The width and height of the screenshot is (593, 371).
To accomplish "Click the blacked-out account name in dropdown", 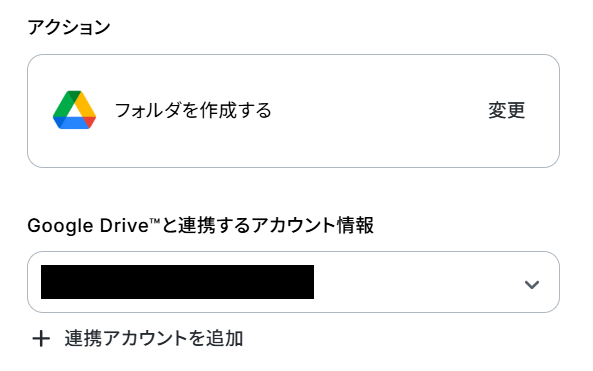I will (x=177, y=282).
